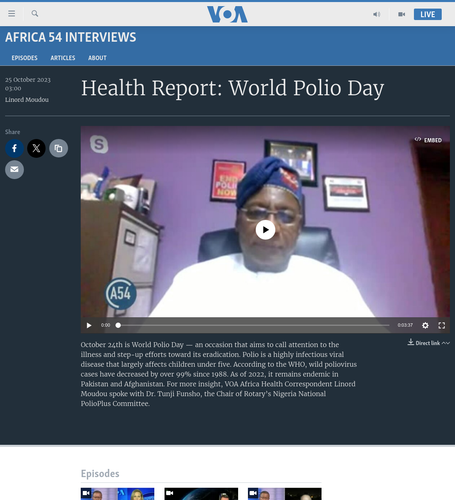Expand the Direct link dropdown
This screenshot has width=455, height=500.
[429, 343]
